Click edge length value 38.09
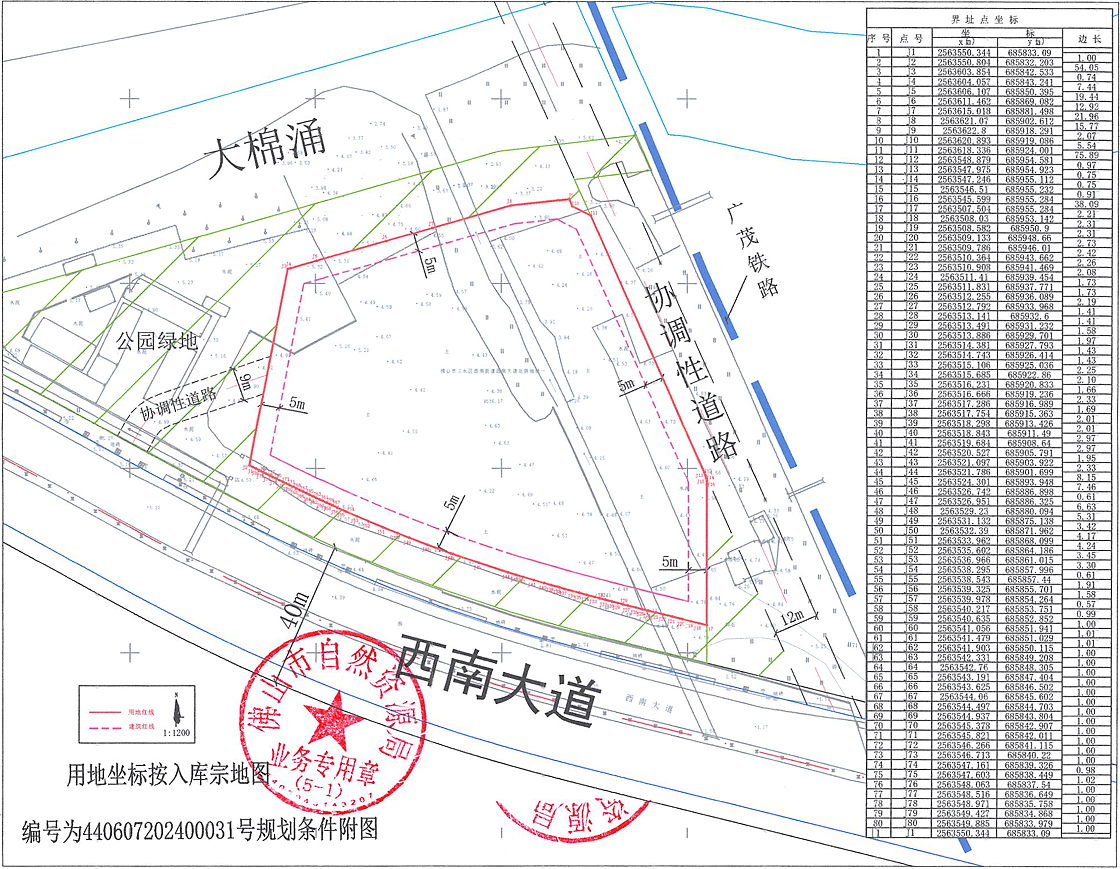Image resolution: width=1120 pixels, height=869 pixels. coord(1086,204)
